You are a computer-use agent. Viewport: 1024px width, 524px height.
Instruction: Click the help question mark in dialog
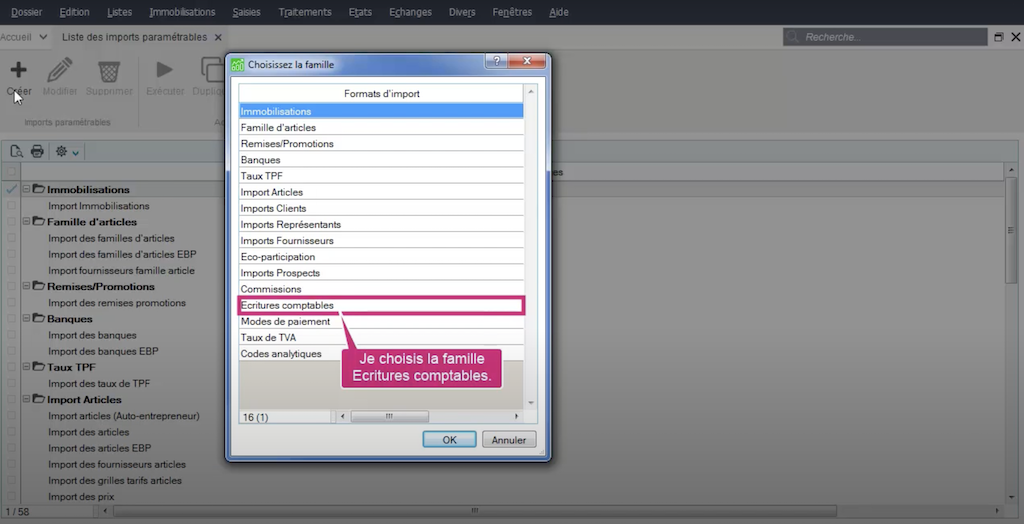(496, 62)
